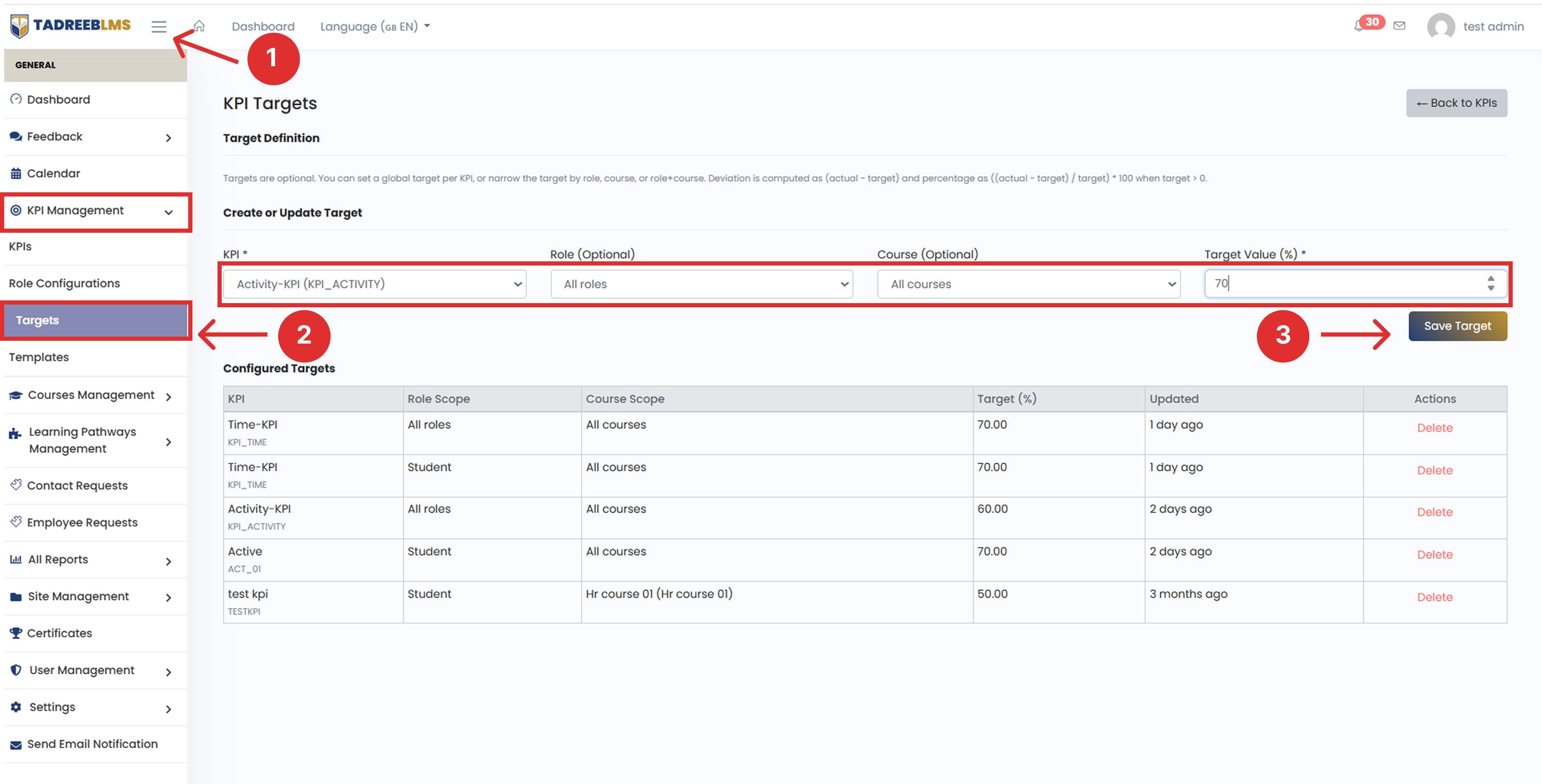The image size is (1542, 784).
Task: Click the Certificates trophy icon
Action: pos(16,633)
